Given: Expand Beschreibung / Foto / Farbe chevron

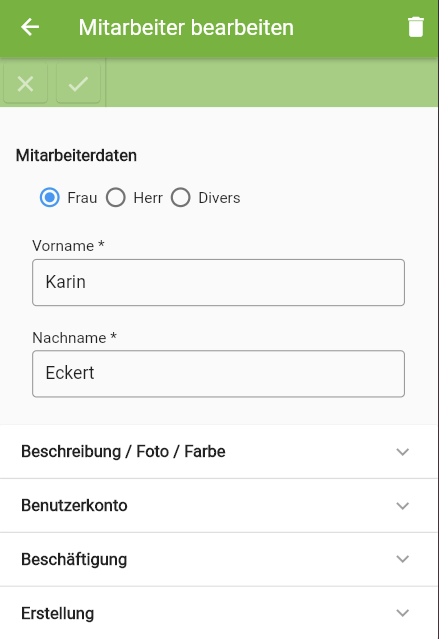Looking at the screenshot, I should (403, 452).
